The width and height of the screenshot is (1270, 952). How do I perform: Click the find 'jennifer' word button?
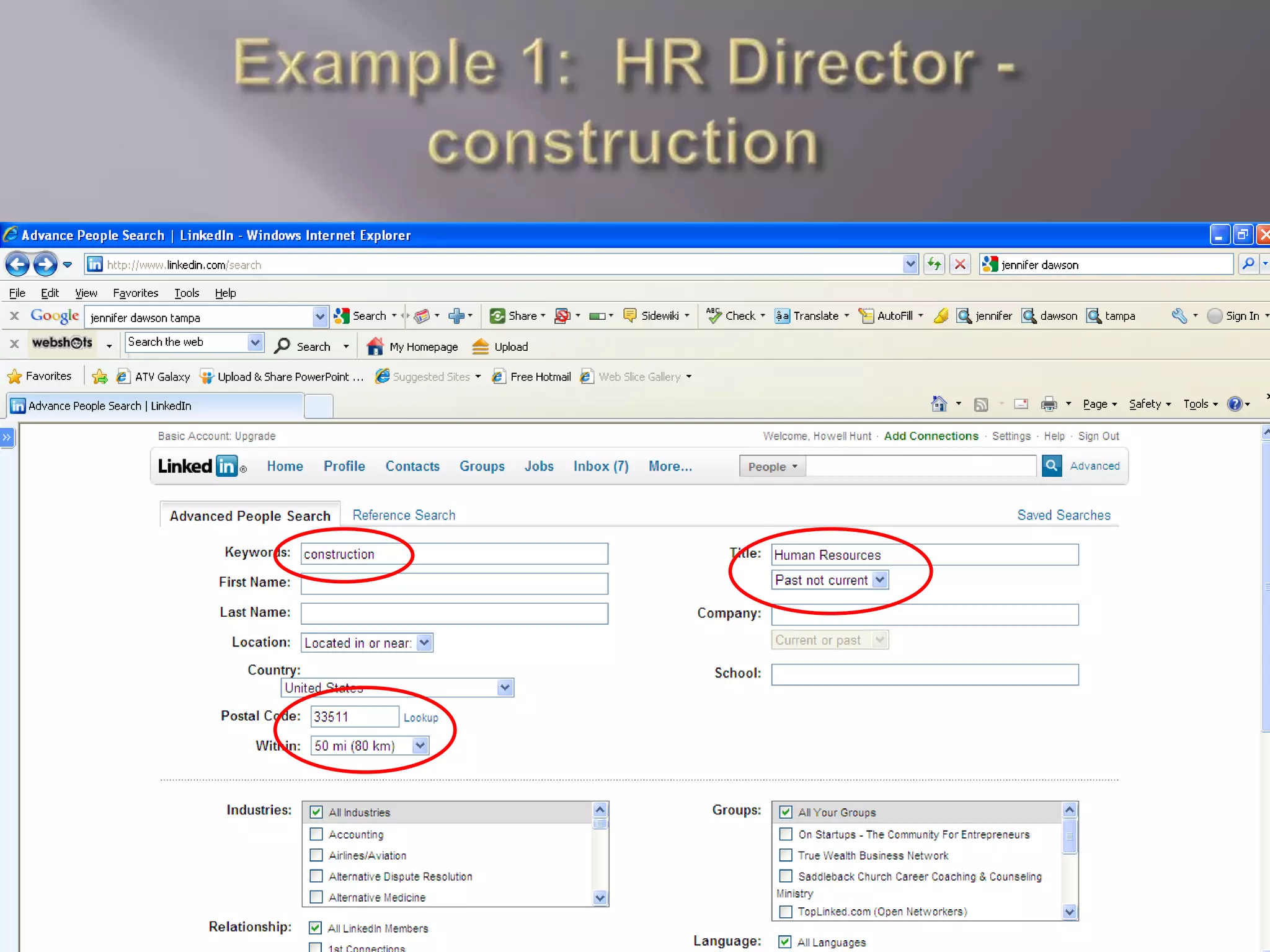(x=984, y=316)
